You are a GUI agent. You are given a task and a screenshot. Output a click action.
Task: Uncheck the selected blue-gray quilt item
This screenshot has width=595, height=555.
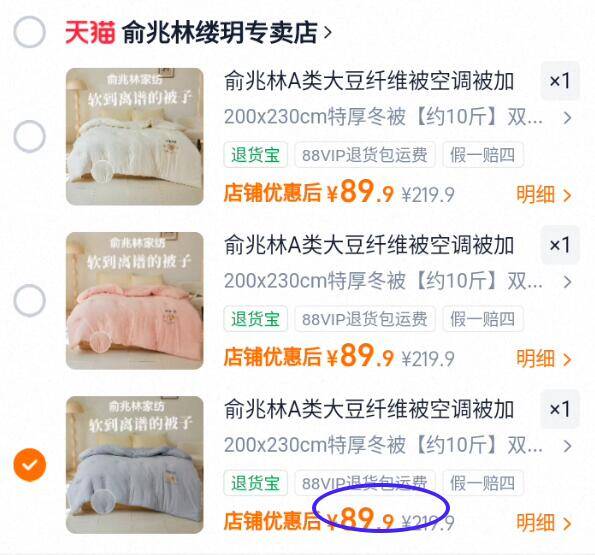pyautogui.click(x=30, y=465)
